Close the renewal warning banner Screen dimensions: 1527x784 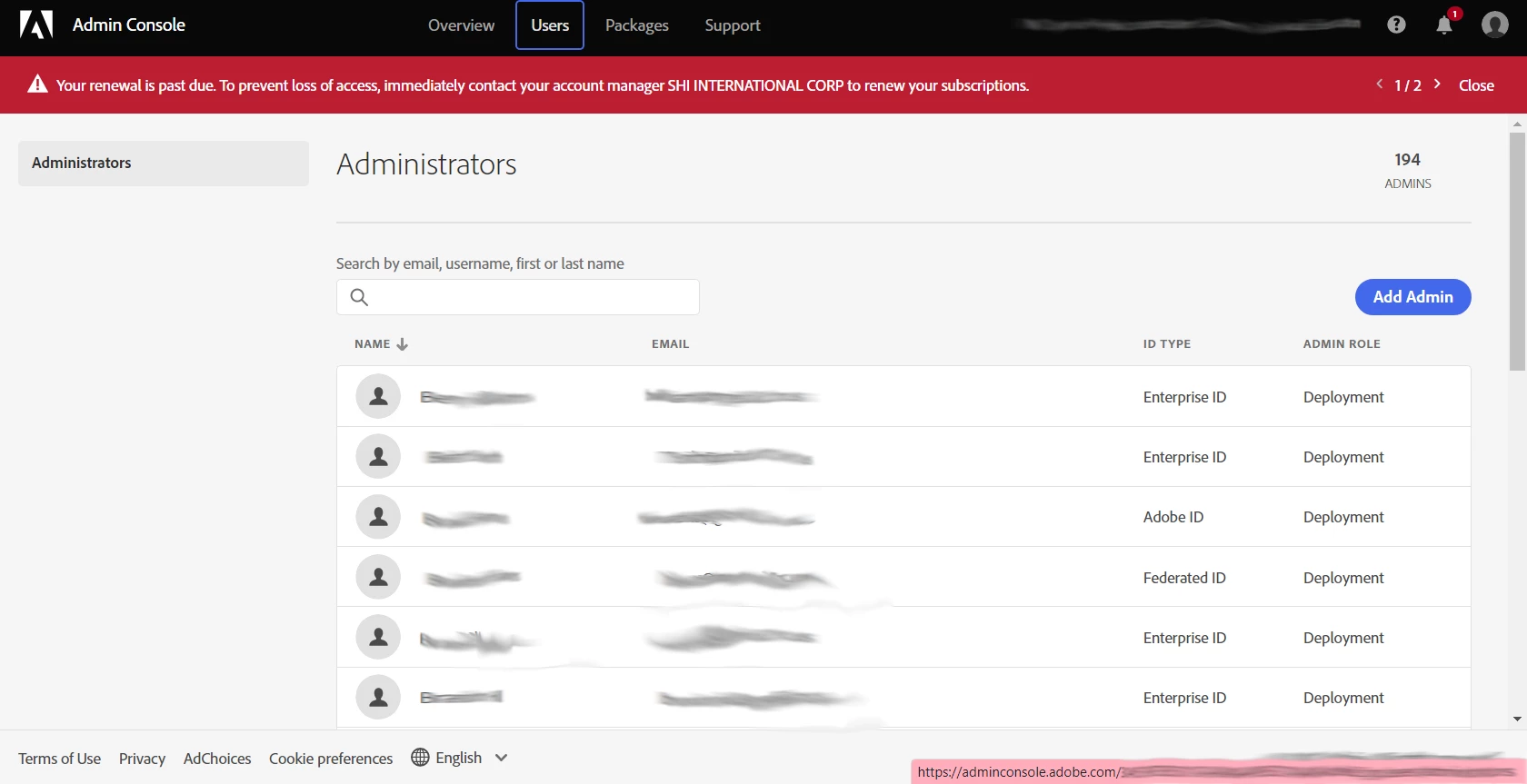point(1476,85)
